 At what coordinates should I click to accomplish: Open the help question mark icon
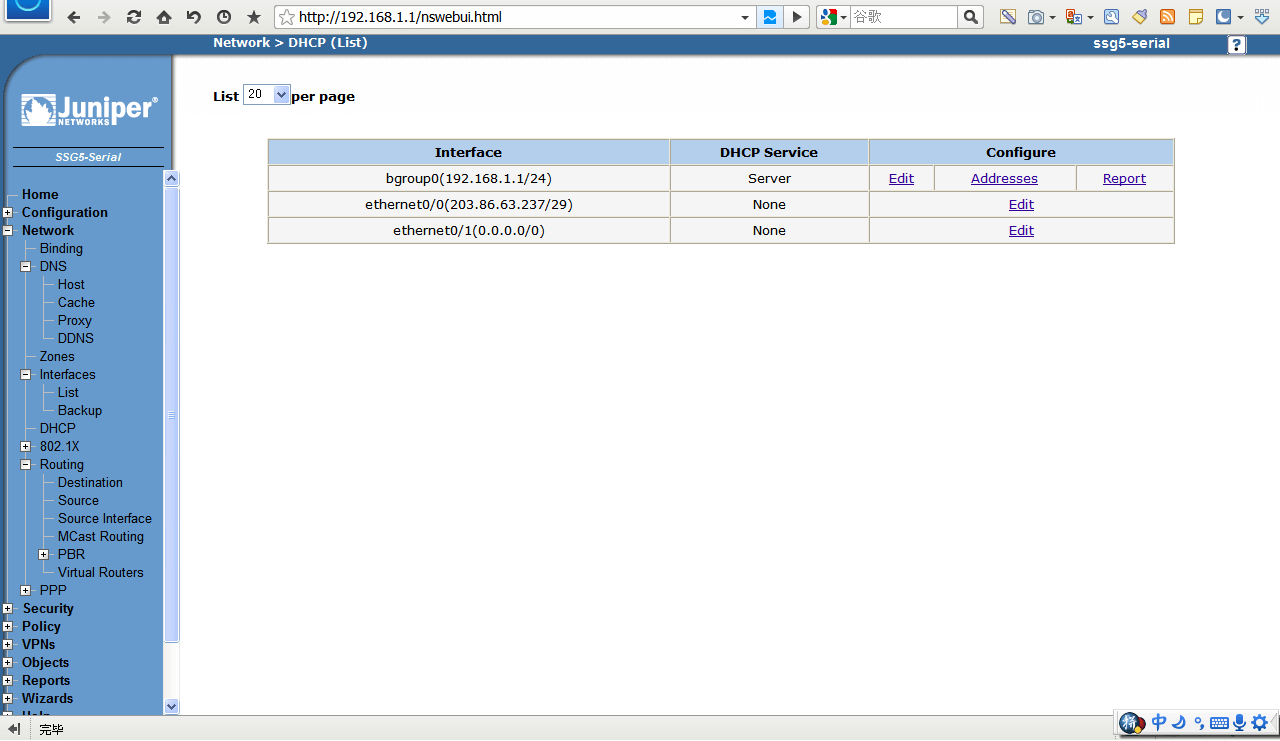tap(1237, 45)
